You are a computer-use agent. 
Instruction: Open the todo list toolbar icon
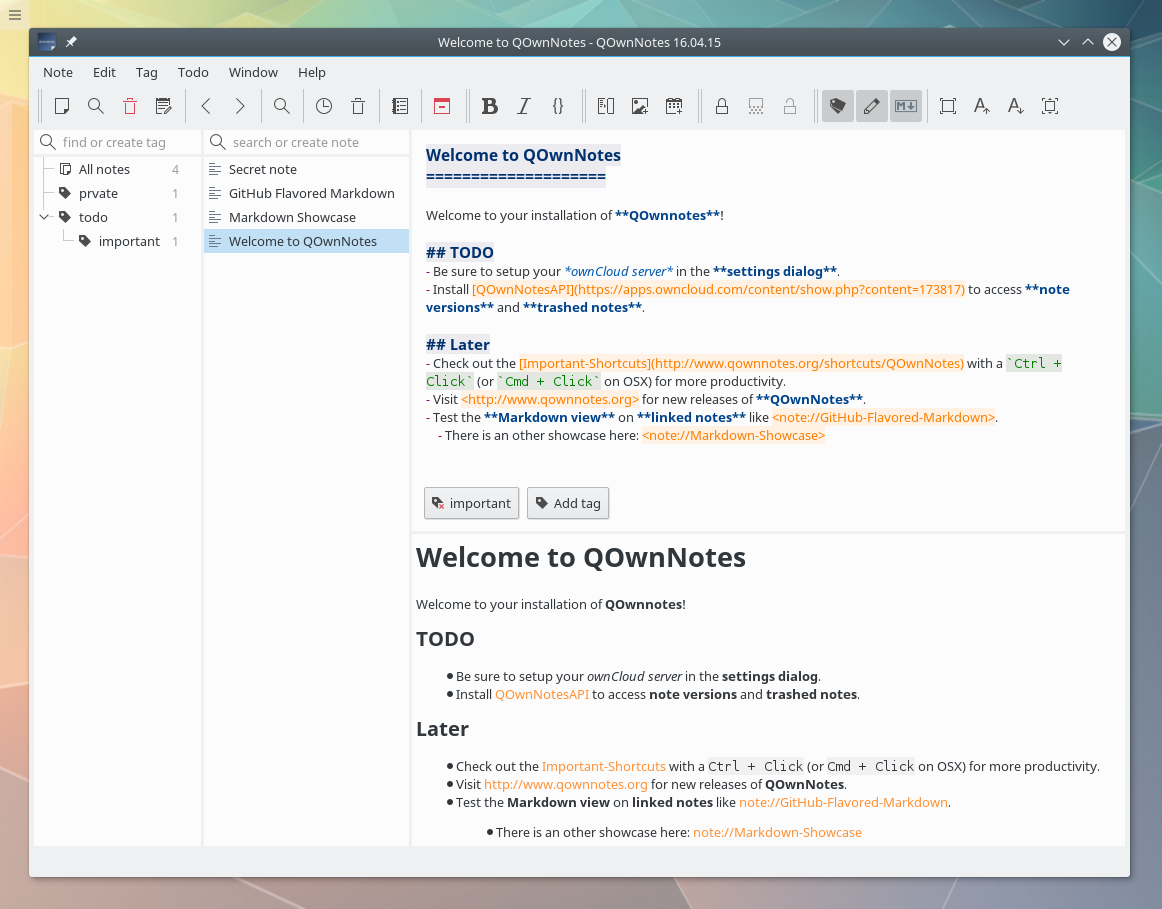point(400,106)
